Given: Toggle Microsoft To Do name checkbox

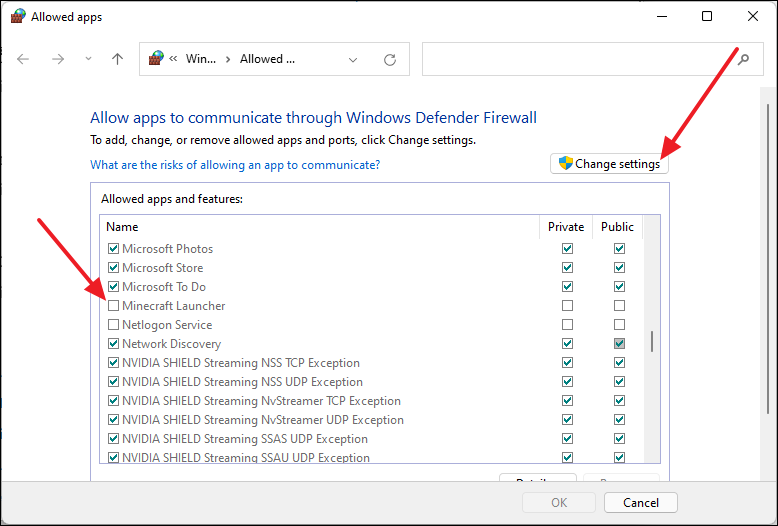Looking at the screenshot, I should [x=113, y=286].
